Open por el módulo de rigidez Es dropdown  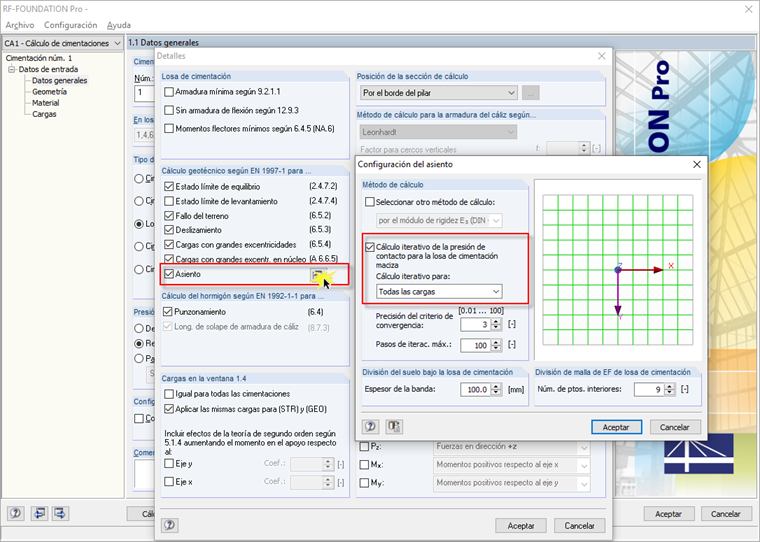[439, 221]
